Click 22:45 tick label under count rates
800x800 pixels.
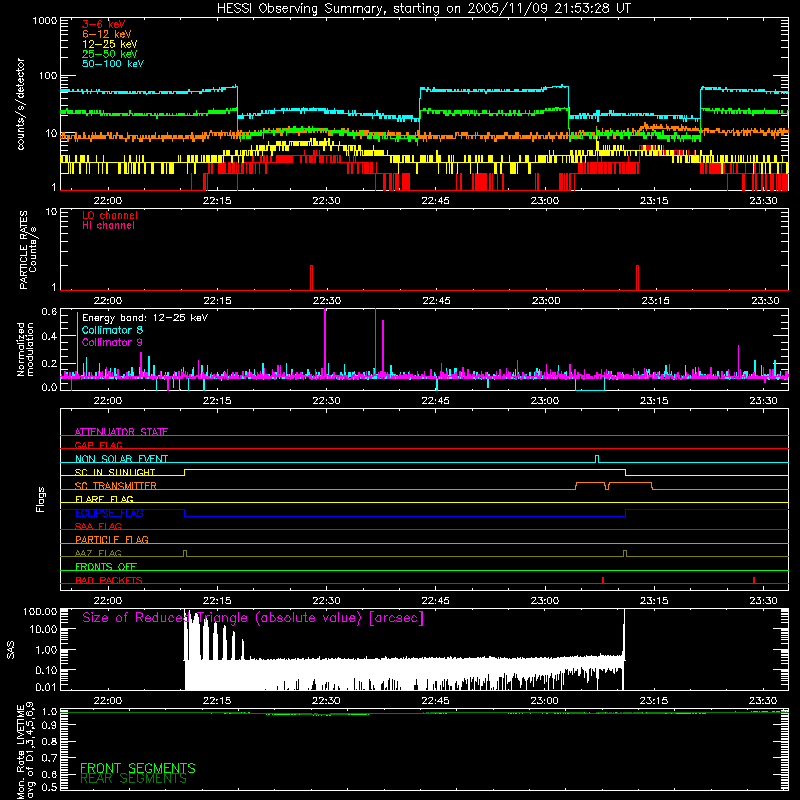[435, 201]
